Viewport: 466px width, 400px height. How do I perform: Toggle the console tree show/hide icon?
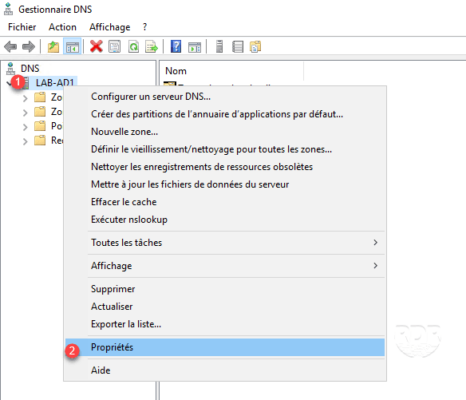(72, 47)
